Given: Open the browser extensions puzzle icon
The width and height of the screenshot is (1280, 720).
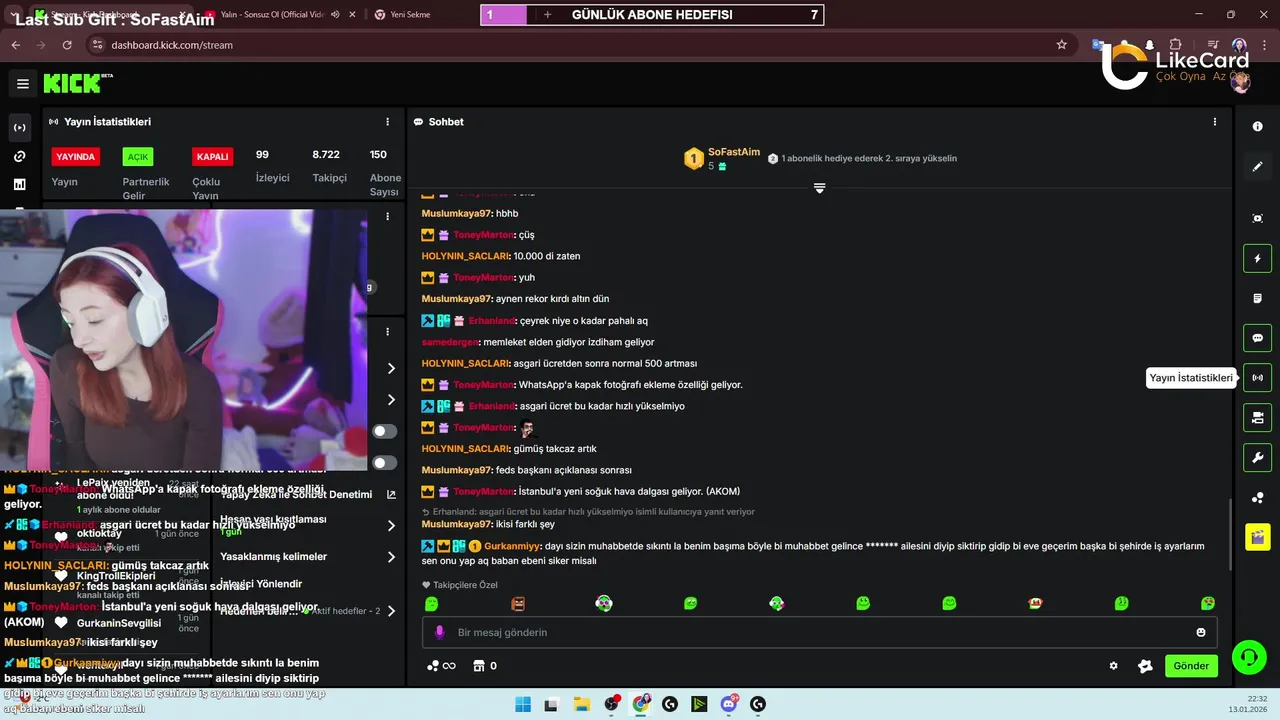Looking at the screenshot, I should coord(1176,45).
